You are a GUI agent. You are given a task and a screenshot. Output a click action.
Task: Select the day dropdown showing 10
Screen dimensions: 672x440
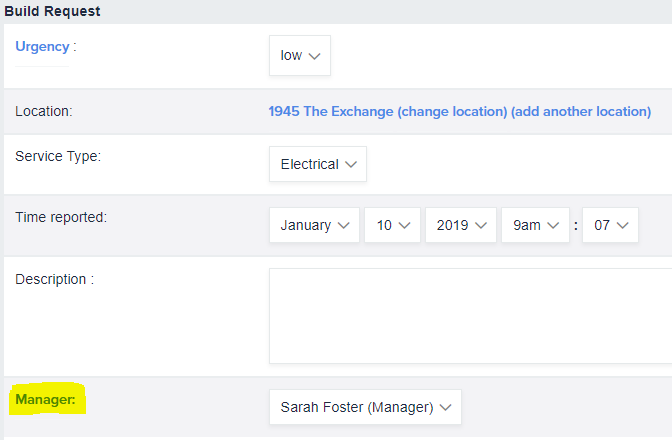click(392, 225)
